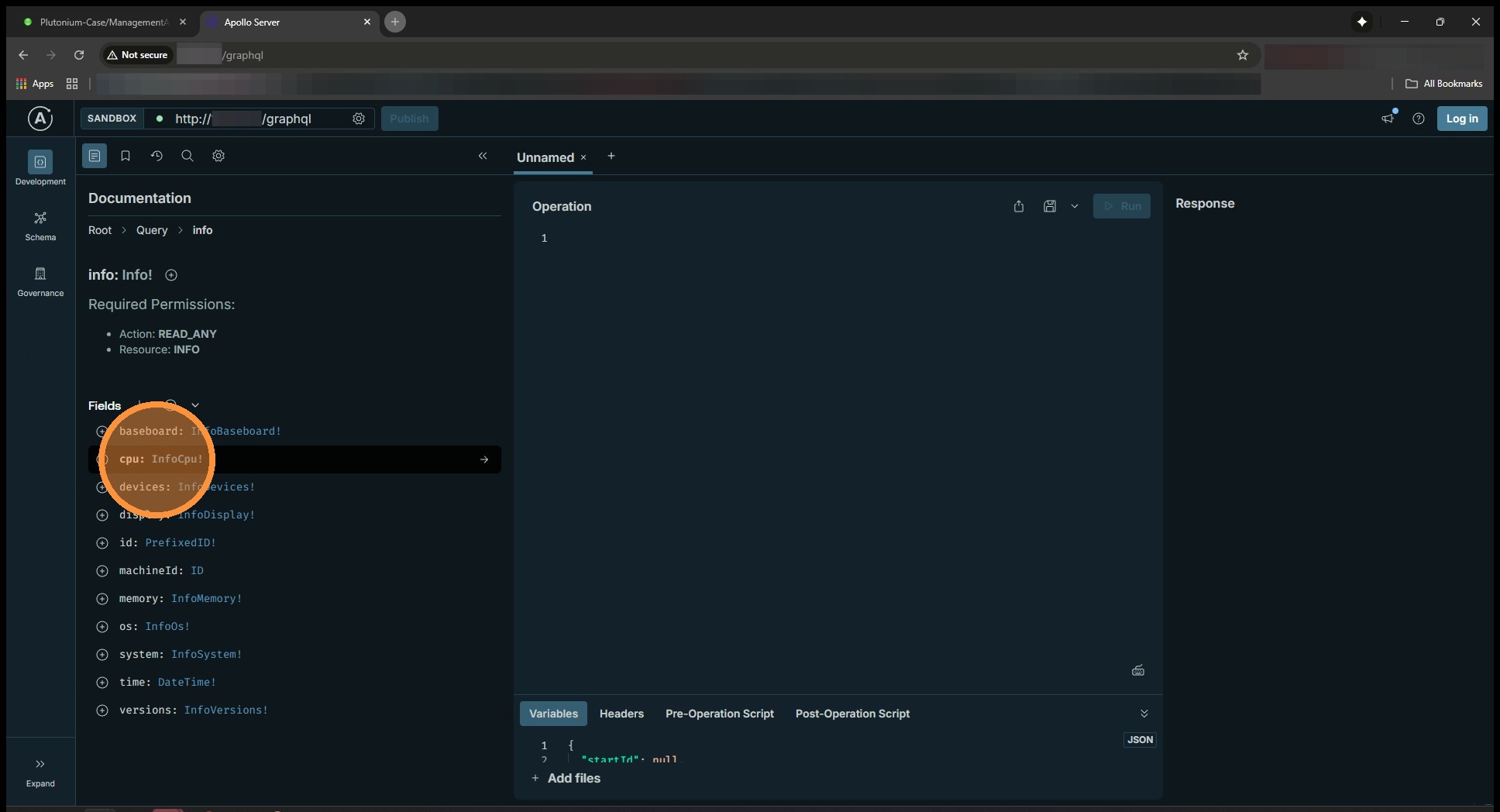This screenshot has height=812, width=1500.
Task: Switch to the Post-Operation Script tab
Action: (852, 714)
